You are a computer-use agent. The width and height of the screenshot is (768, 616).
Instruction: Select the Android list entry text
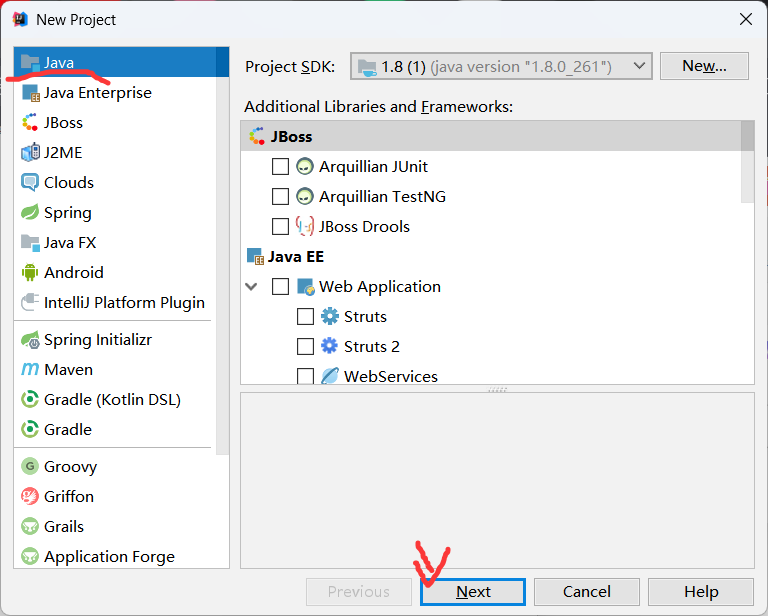coord(73,272)
